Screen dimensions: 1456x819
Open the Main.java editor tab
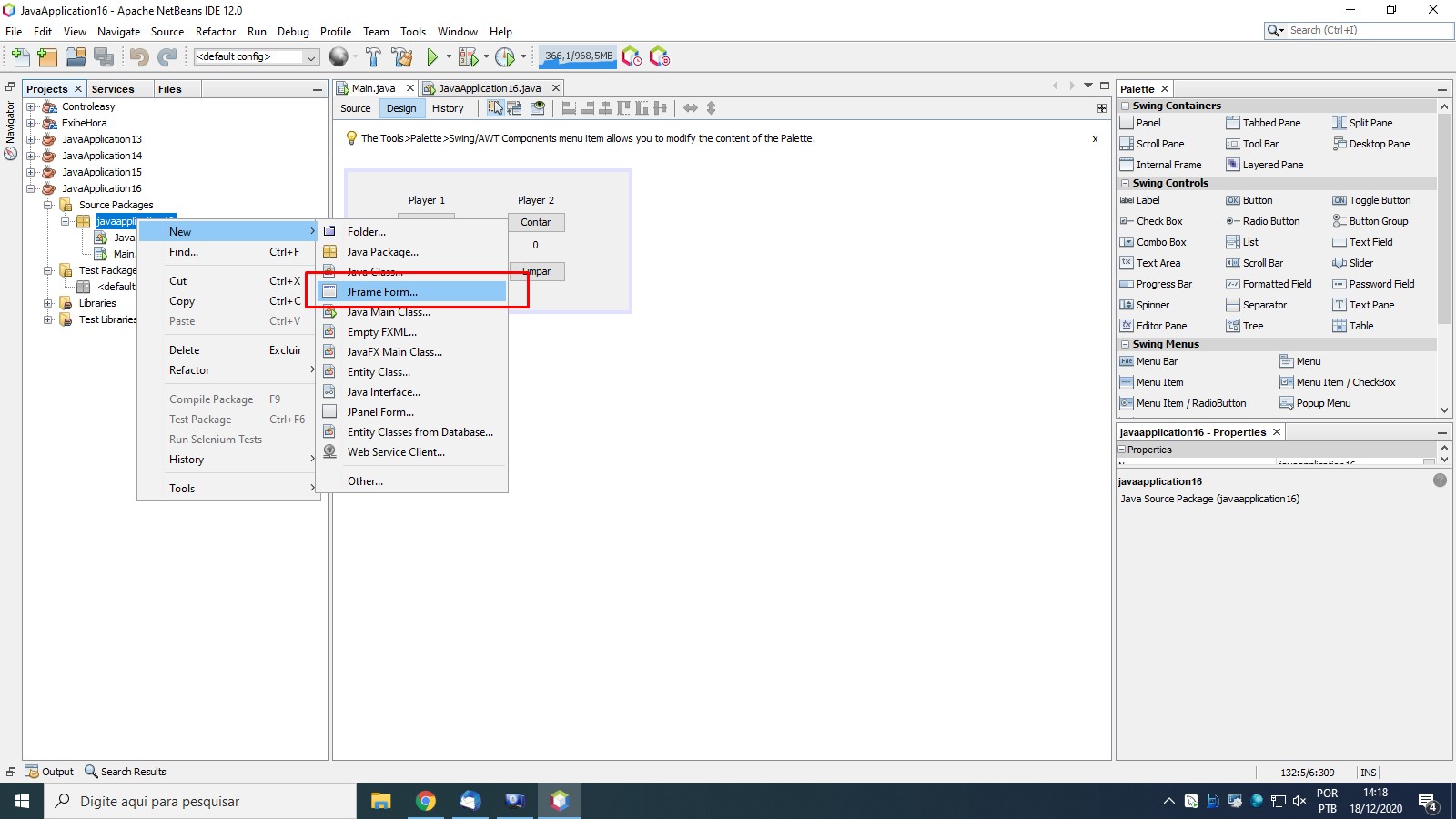tap(374, 88)
